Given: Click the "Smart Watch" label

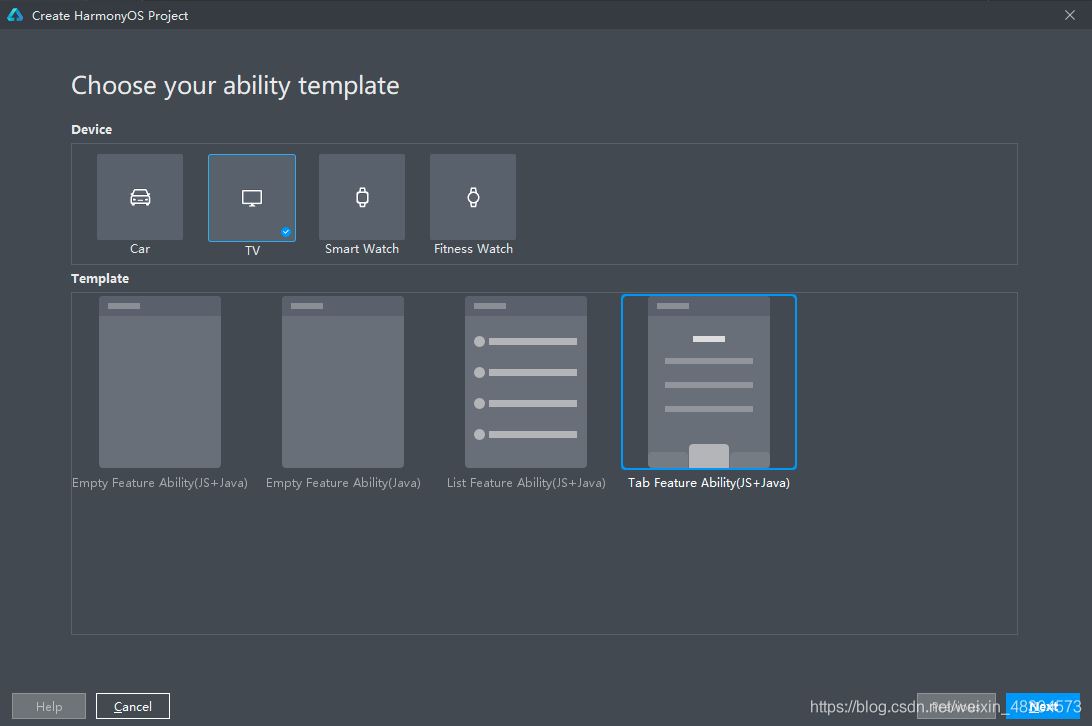Looking at the screenshot, I should [x=362, y=249].
